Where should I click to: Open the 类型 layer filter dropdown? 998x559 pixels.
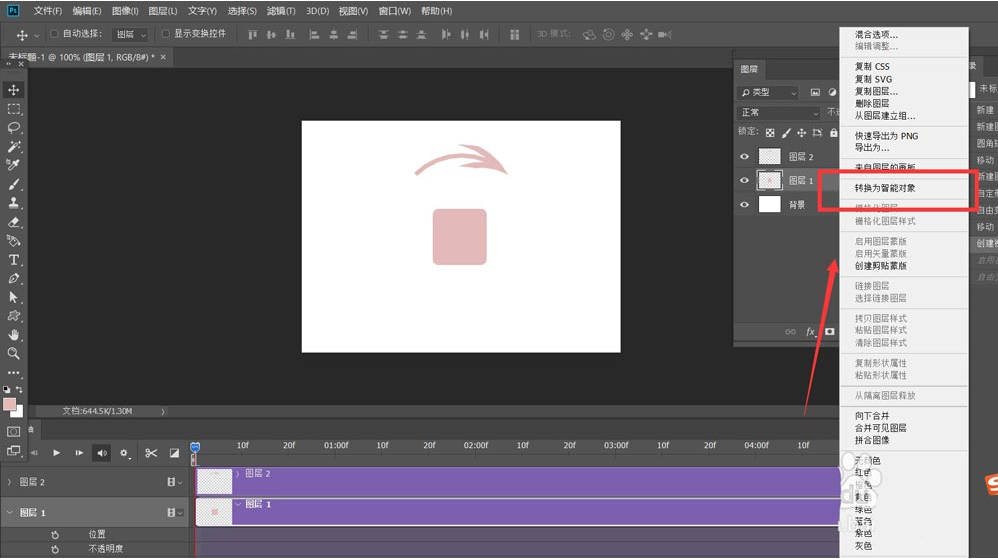[768, 93]
